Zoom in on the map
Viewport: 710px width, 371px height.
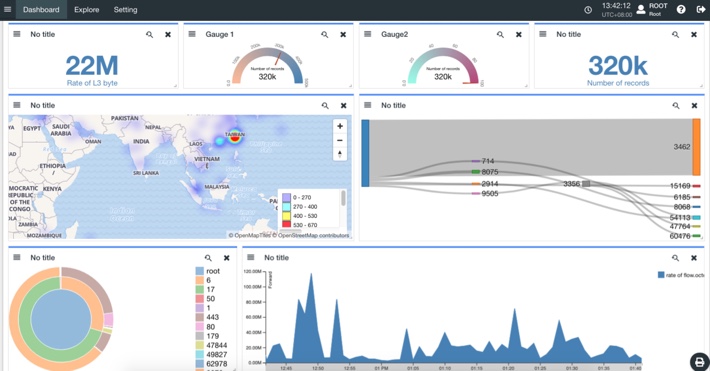[340, 126]
